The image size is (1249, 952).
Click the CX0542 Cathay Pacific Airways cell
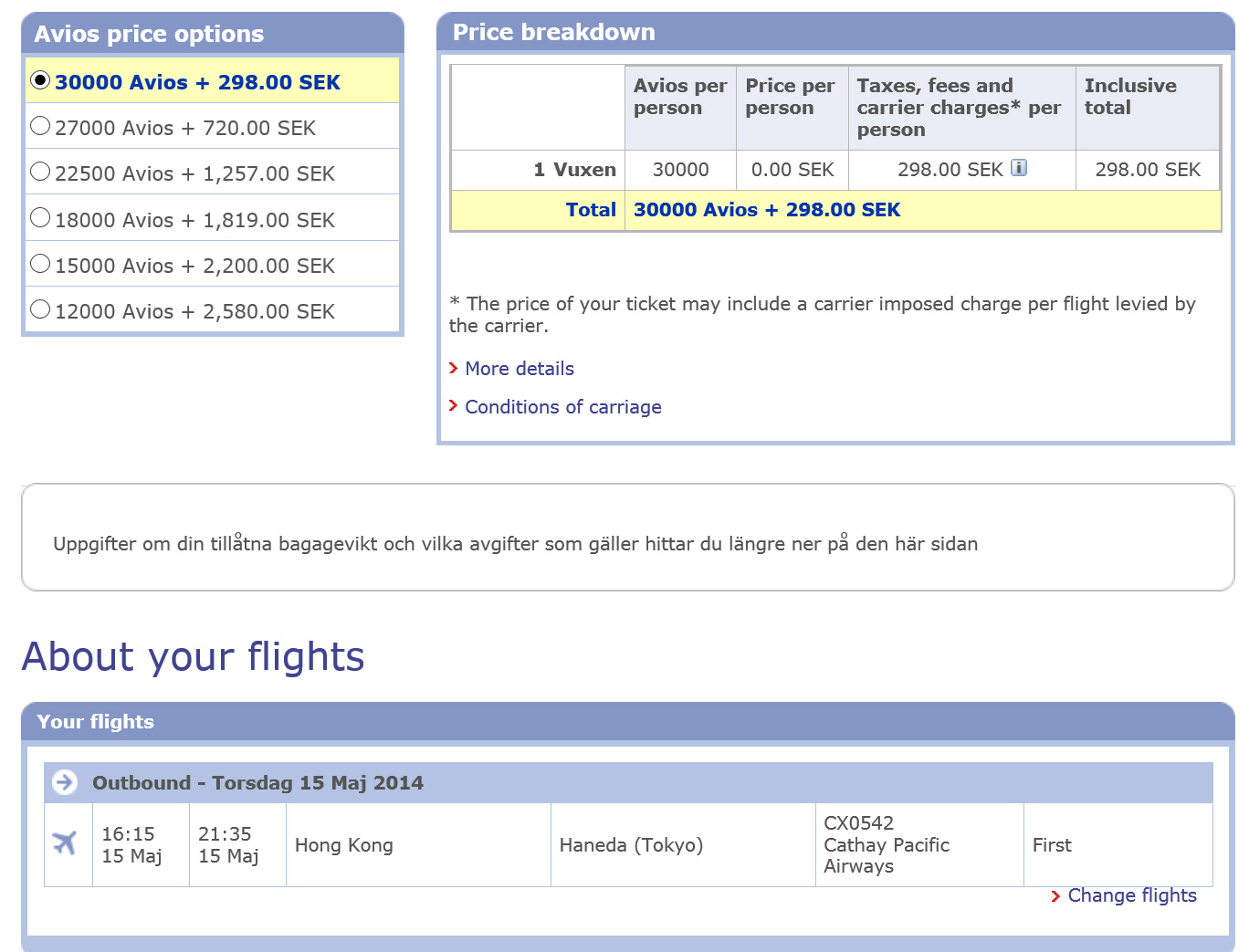tap(886, 845)
